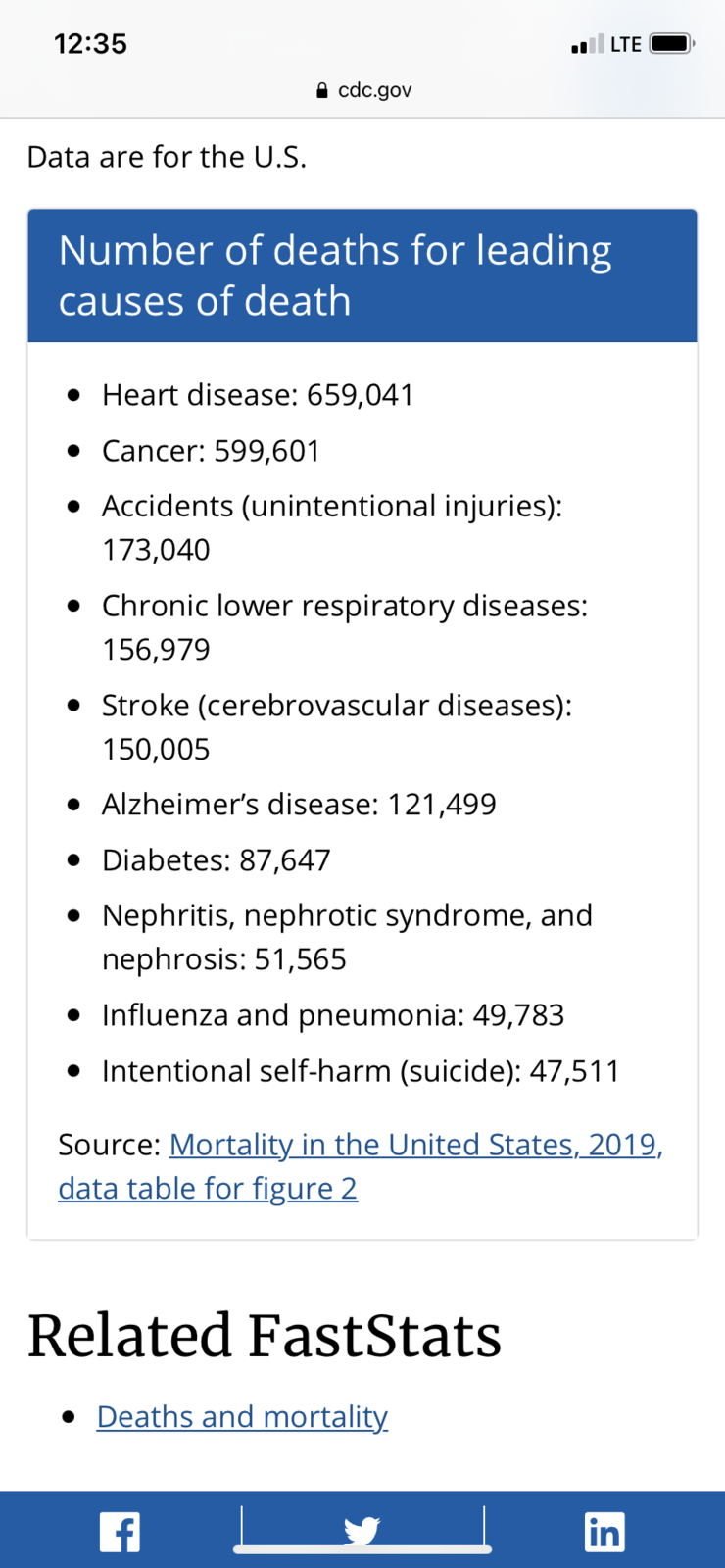Tap the Twitter bird icon

tap(362, 1530)
